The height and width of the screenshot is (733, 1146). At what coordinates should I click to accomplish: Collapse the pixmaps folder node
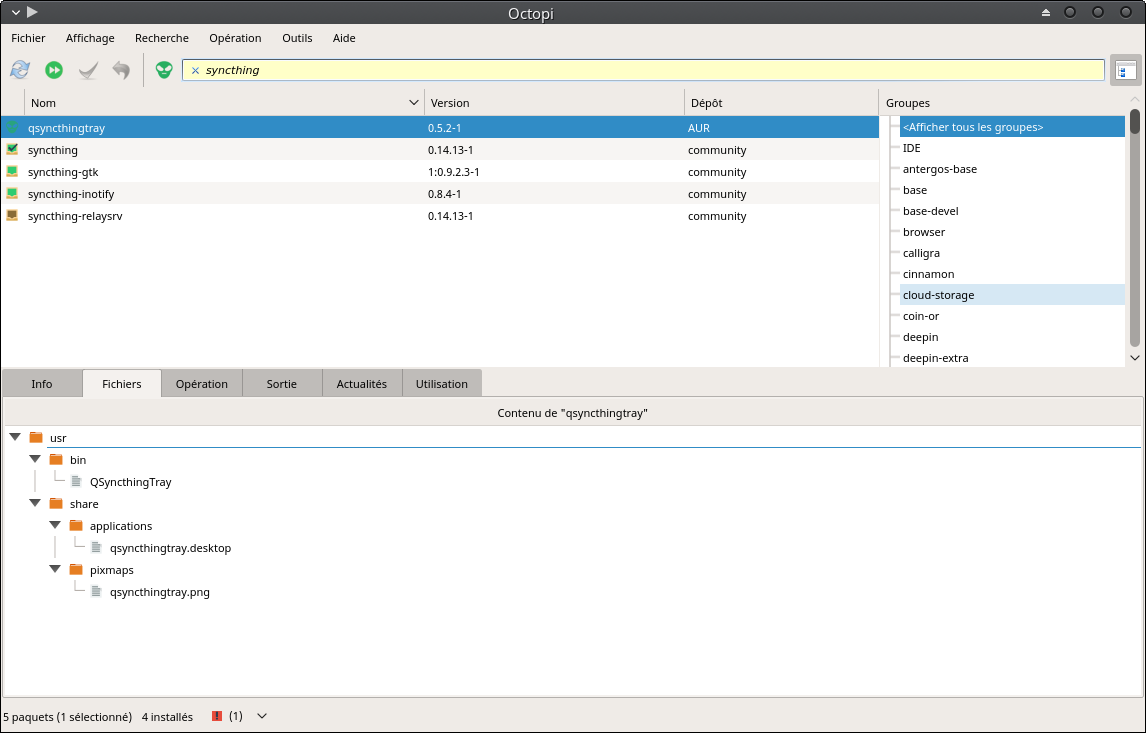[55, 568]
